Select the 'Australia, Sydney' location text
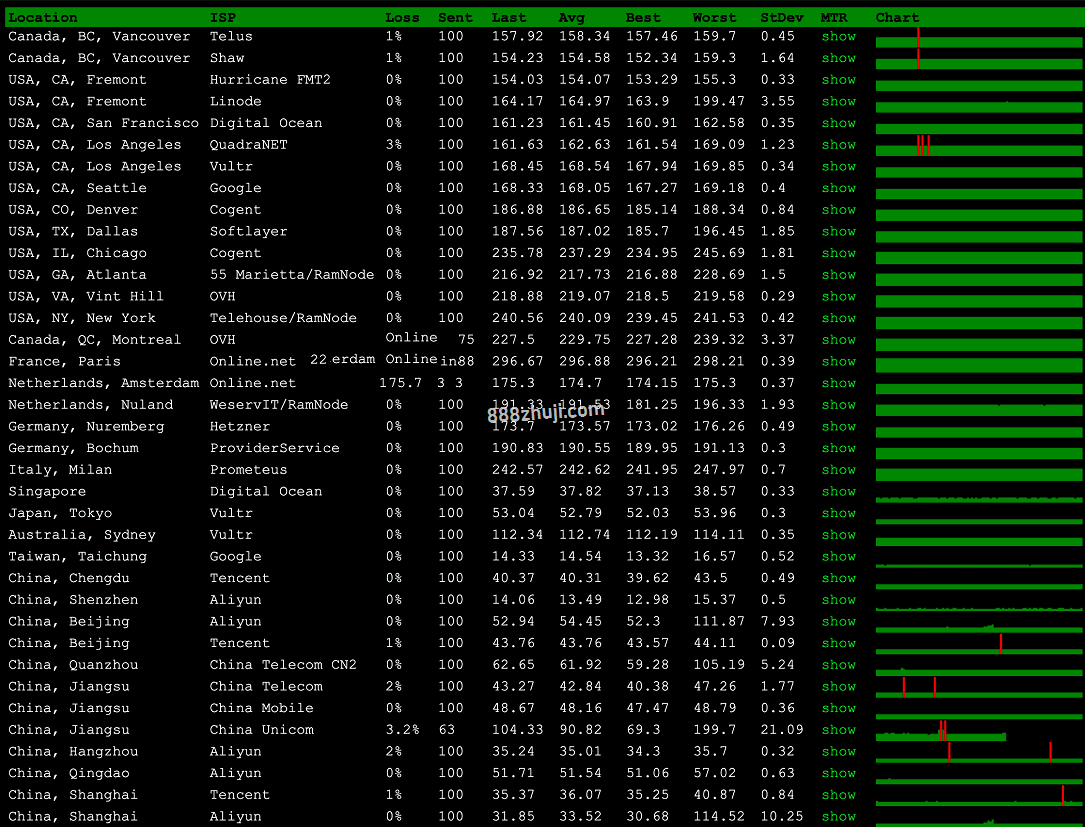Image resolution: width=1085 pixels, height=827 pixels. click(x=82, y=535)
